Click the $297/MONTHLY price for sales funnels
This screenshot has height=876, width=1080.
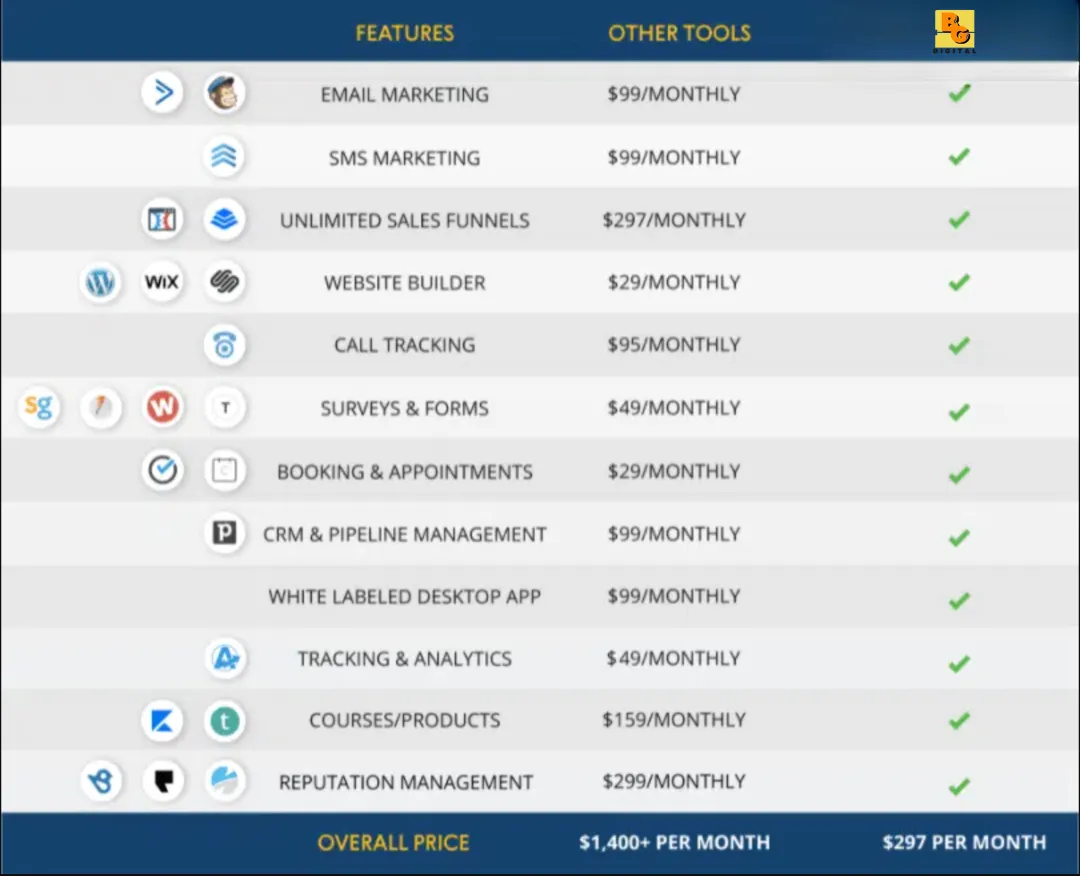point(674,220)
